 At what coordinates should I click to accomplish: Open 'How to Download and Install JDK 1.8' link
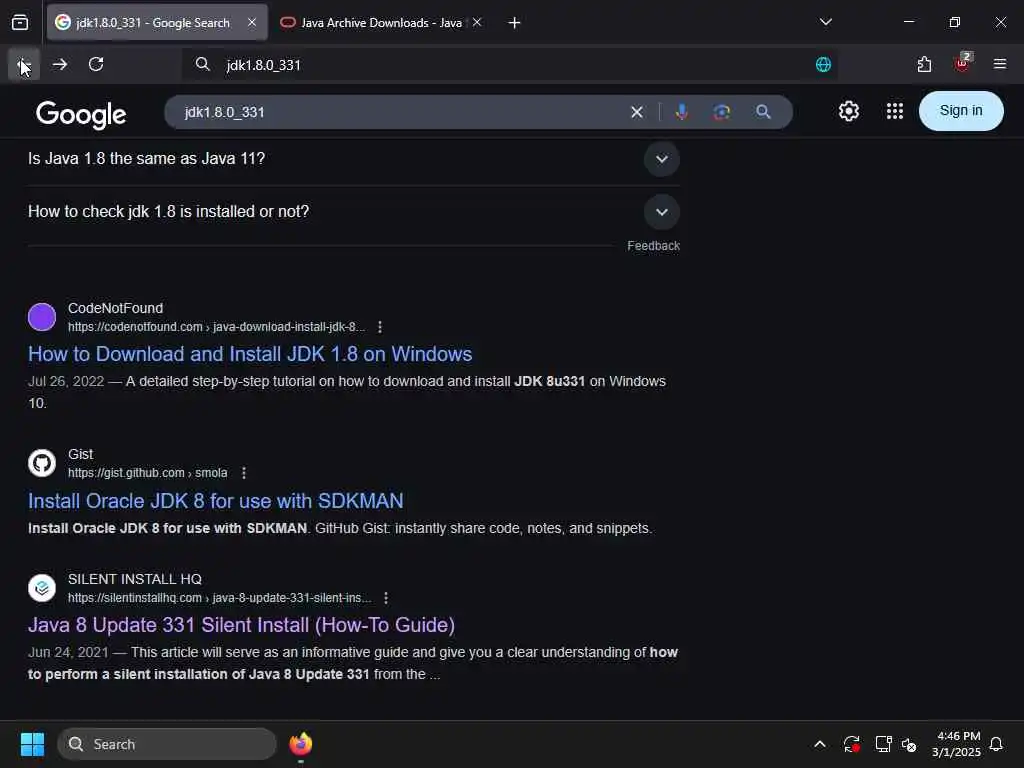(250, 354)
